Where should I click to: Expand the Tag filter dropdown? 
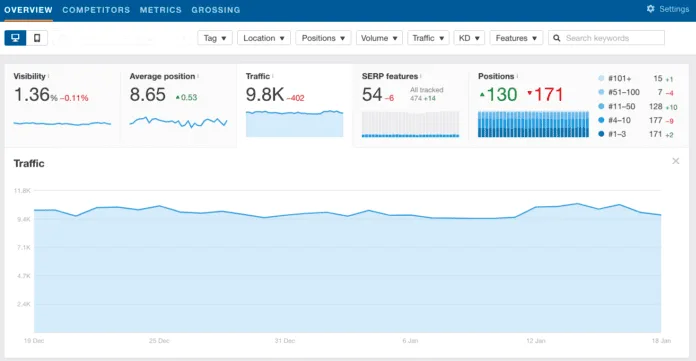[215, 38]
